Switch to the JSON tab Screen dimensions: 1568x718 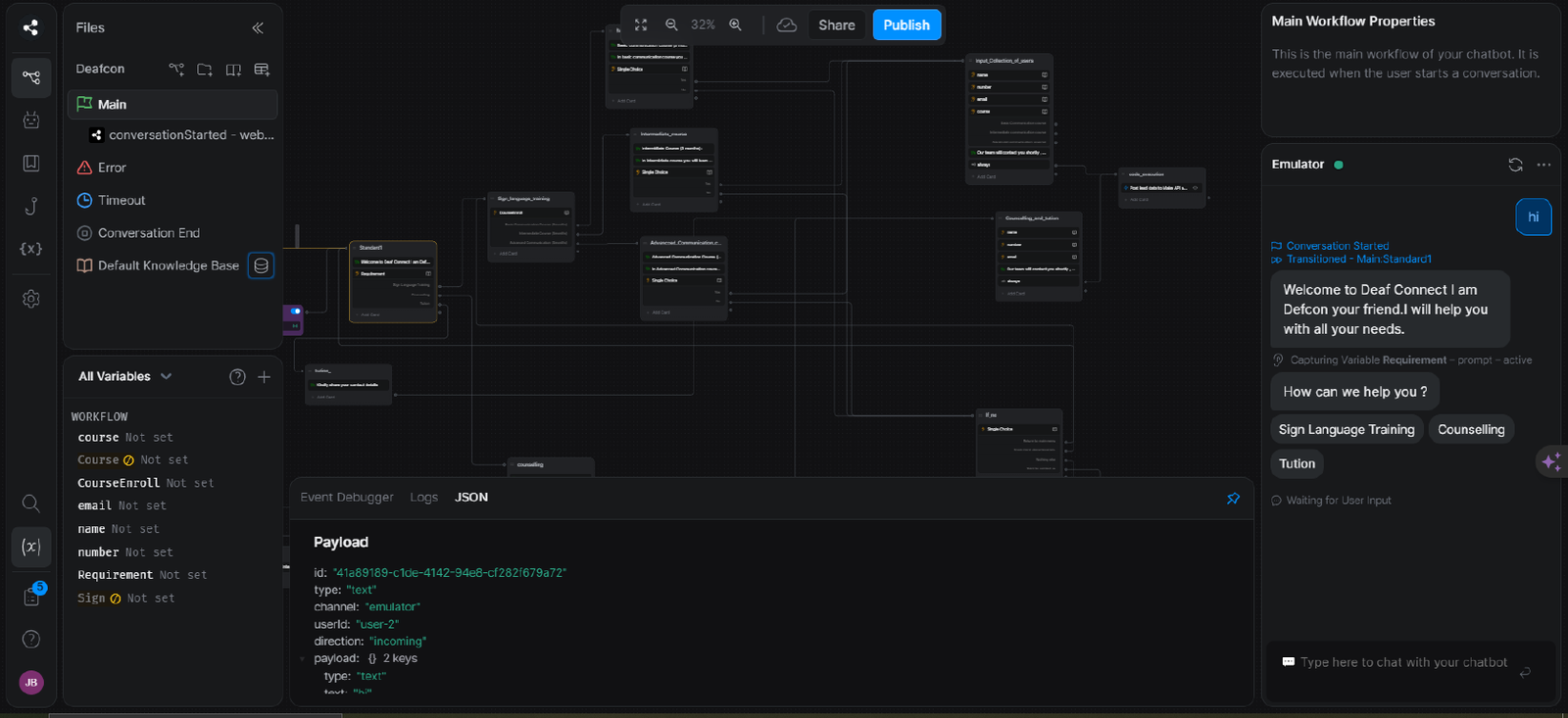click(471, 498)
